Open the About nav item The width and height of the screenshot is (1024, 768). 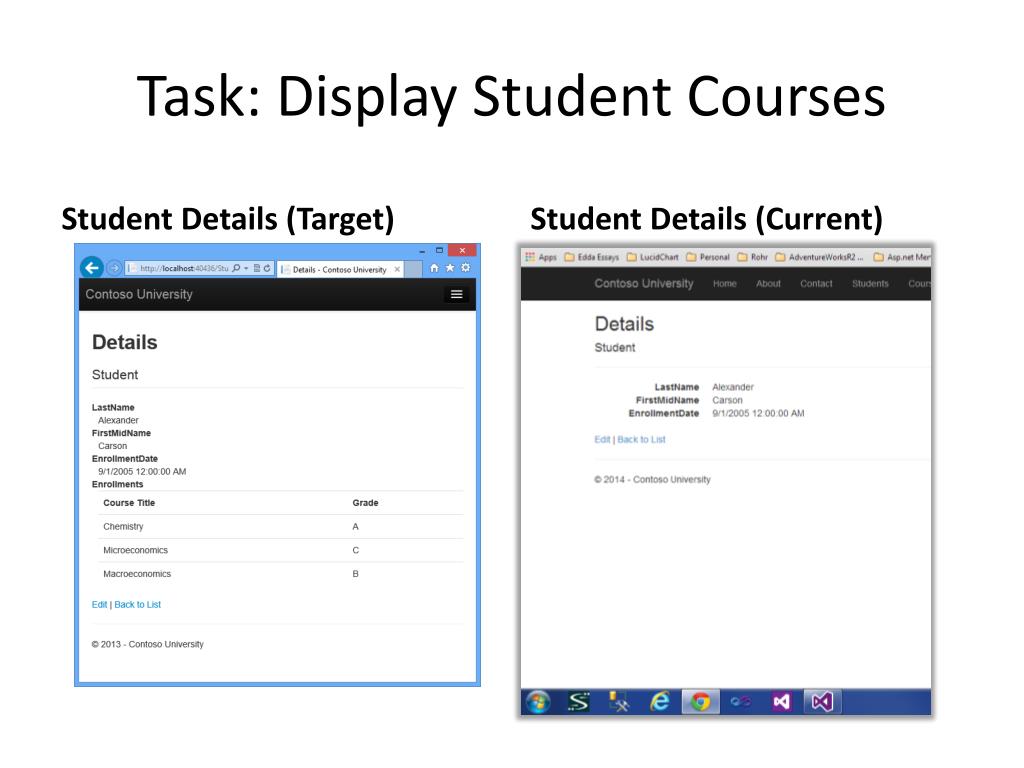[769, 283]
